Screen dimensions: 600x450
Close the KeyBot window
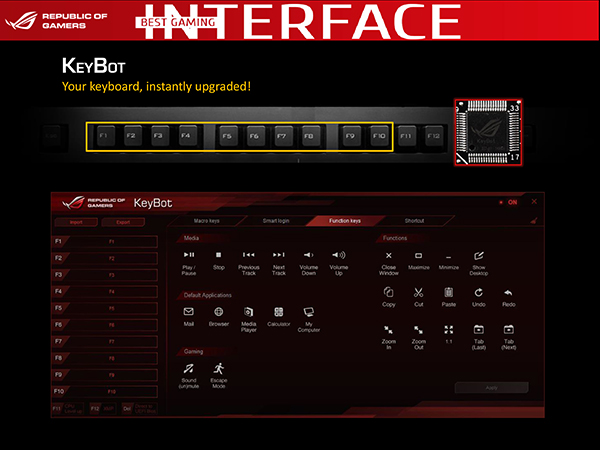click(534, 201)
